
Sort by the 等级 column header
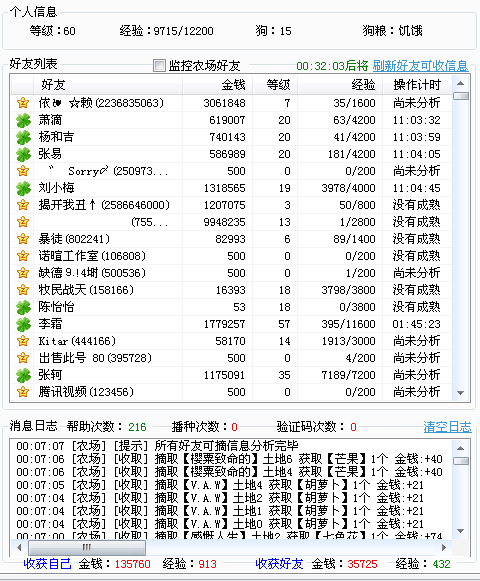(275, 85)
